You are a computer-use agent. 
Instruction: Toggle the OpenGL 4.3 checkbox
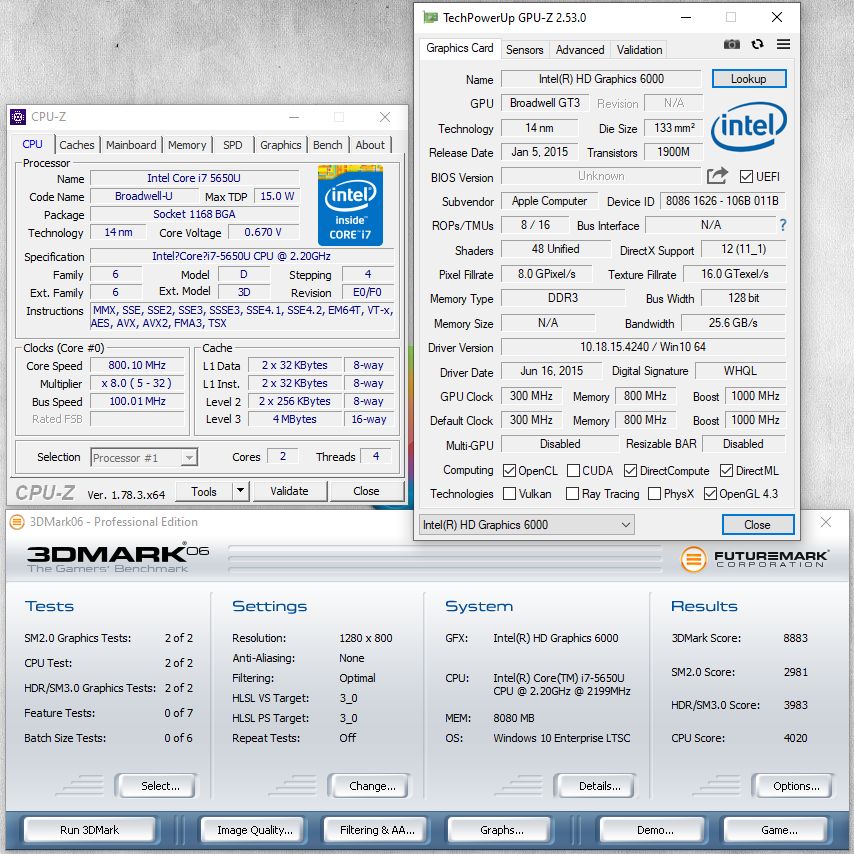coord(710,493)
